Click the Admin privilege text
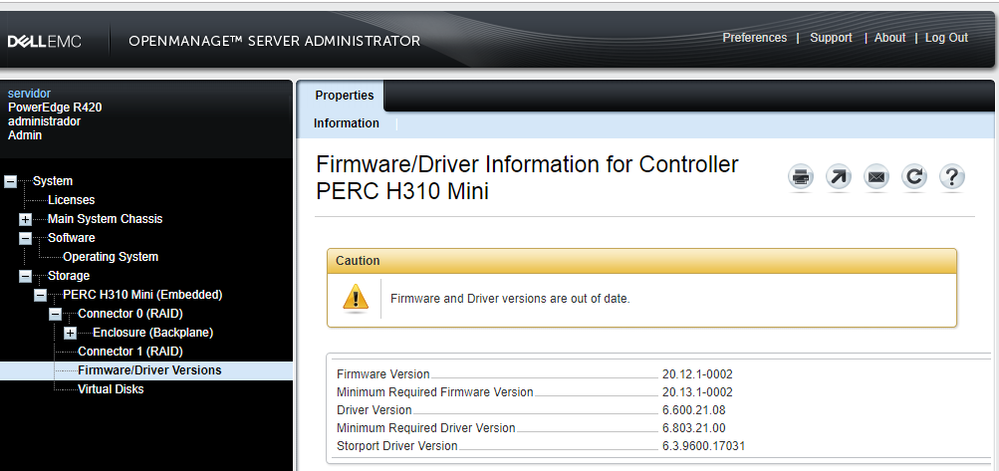This screenshot has width=999, height=471. tap(25, 135)
